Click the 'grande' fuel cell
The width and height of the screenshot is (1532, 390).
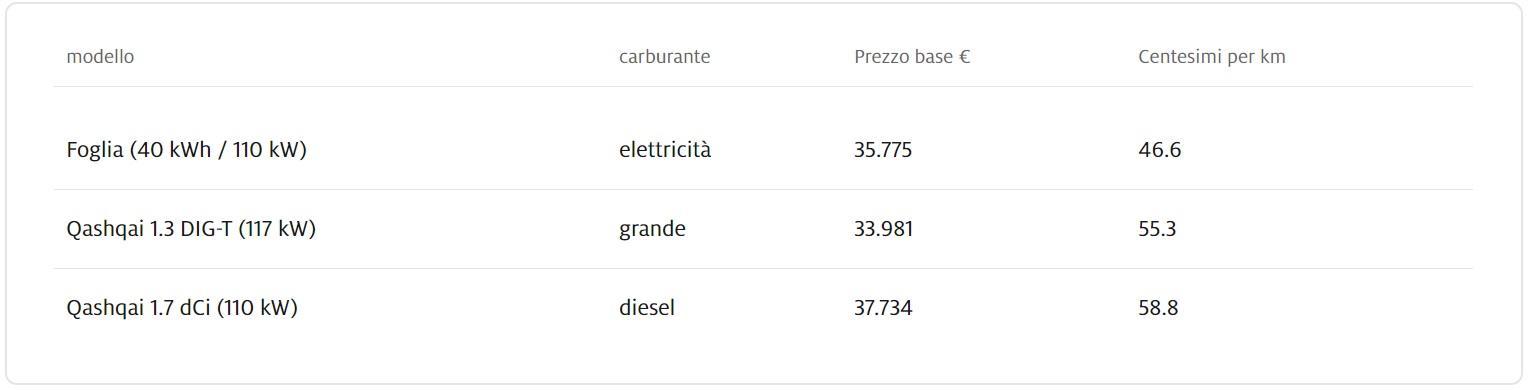click(652, 229)
